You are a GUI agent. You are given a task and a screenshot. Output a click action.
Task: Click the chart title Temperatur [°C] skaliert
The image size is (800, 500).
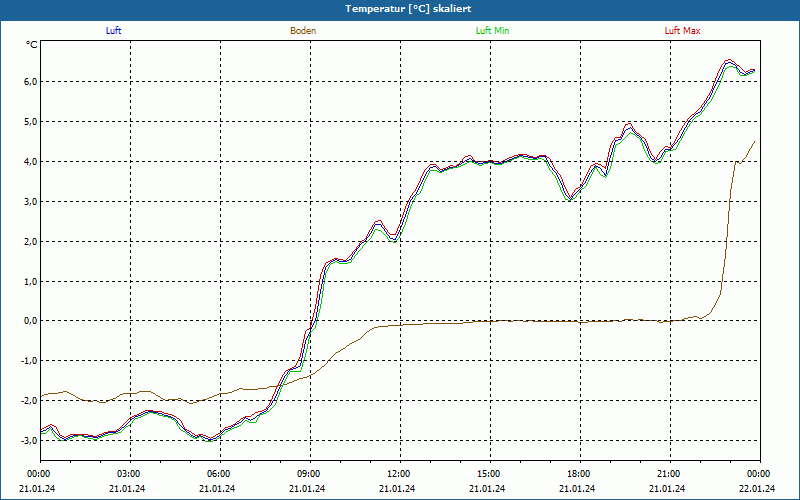400,8
